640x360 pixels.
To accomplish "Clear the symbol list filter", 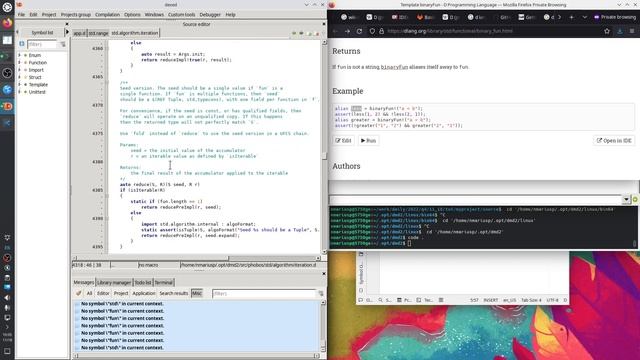I will [63, 44].
